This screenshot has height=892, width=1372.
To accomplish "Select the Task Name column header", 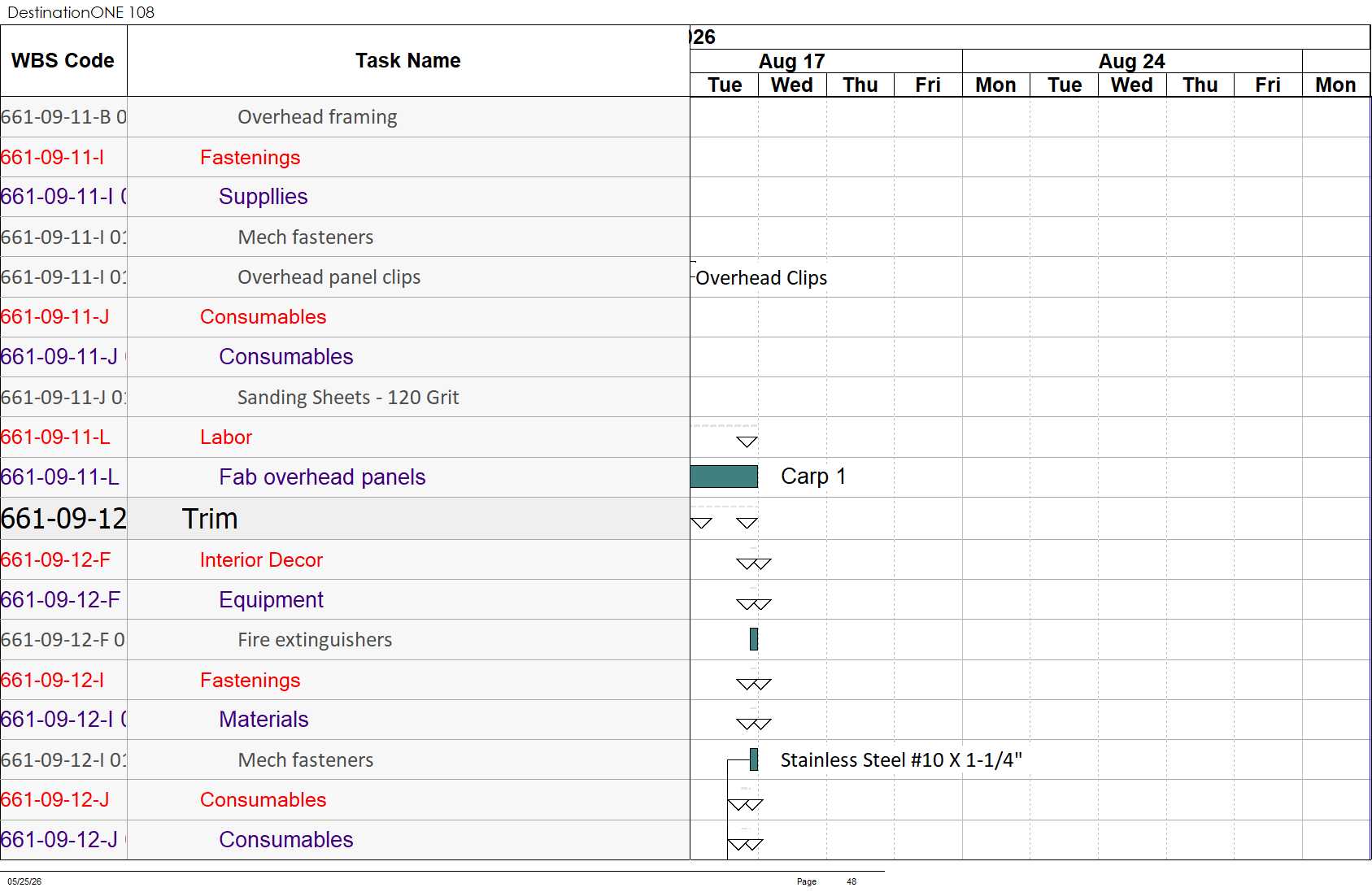I will coord(408,61).
